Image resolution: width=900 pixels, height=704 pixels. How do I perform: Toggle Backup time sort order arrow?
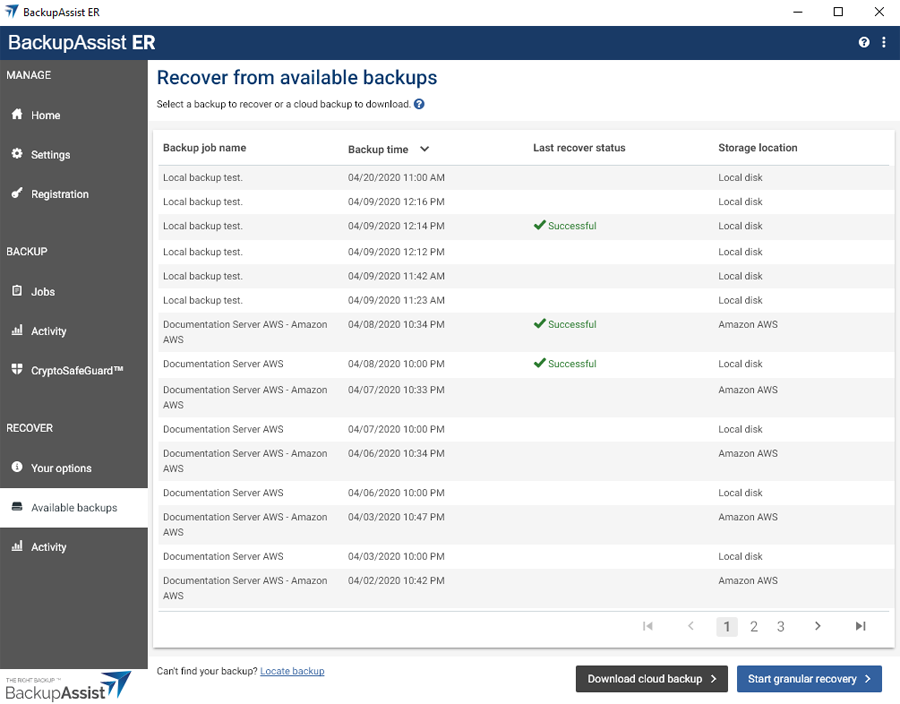click(x=424, y=149)
